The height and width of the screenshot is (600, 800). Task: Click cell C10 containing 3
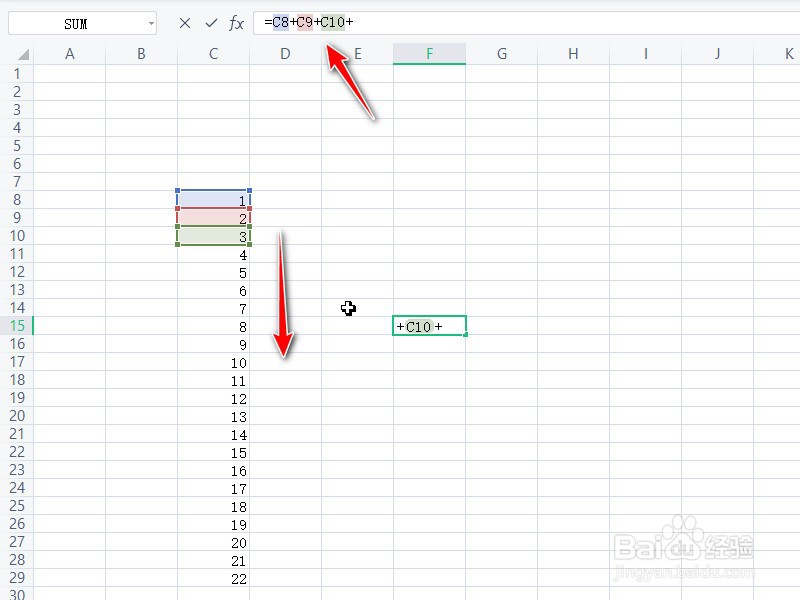(x=213, y=236)
